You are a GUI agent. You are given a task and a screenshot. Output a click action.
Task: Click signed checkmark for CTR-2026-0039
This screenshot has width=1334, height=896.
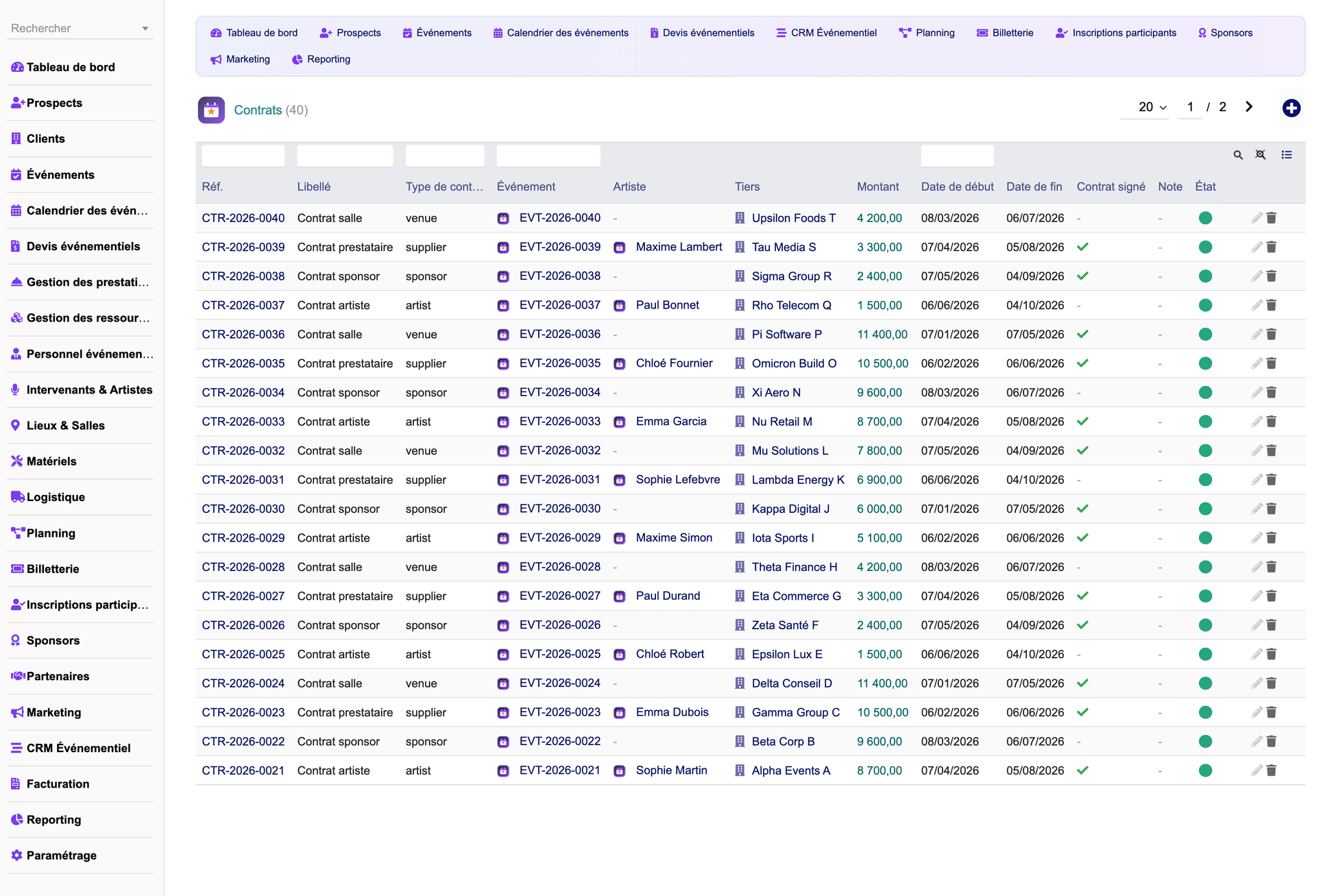pyautogui.click(x=1082, y=247)
